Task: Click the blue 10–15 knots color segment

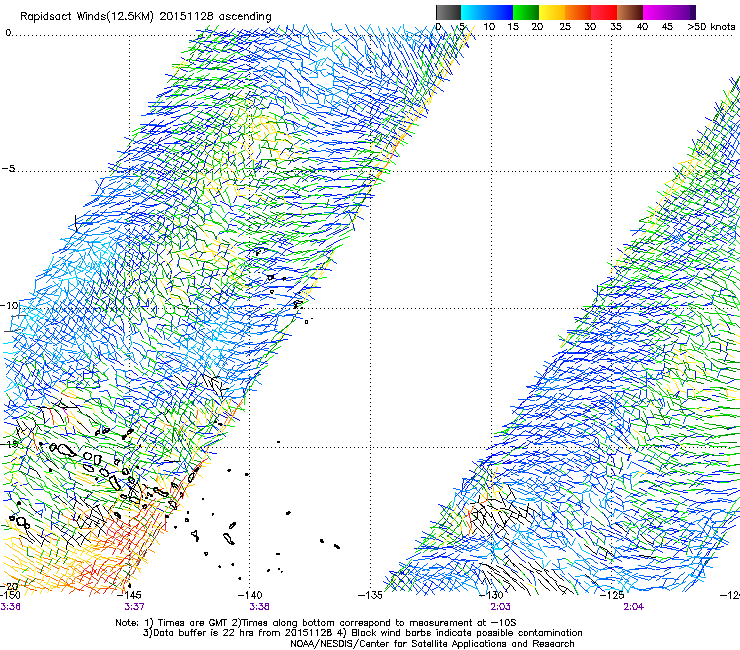Action: (500, 12)
